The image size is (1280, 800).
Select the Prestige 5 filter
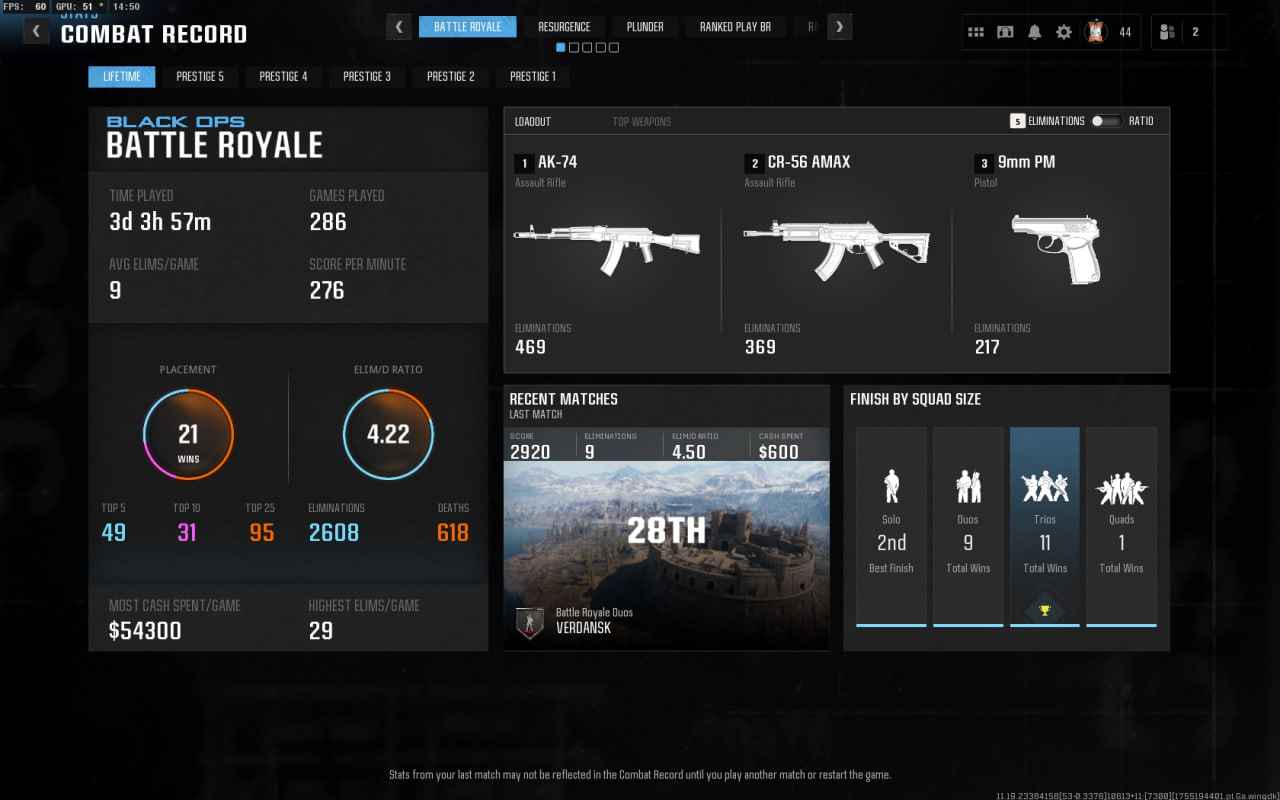pos(200,76)
